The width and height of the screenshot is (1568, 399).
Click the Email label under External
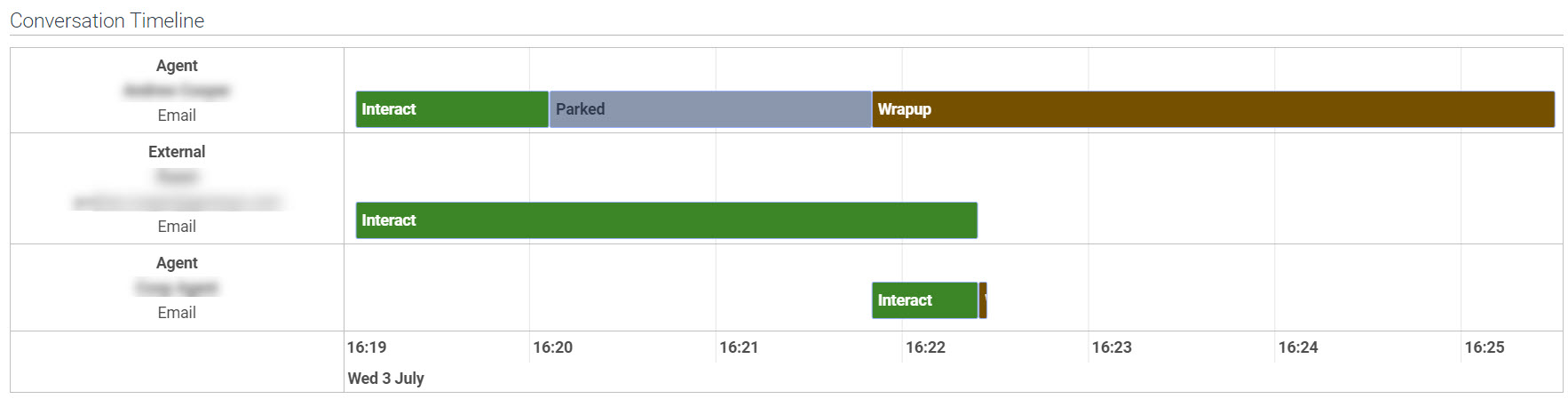point(177,227)
